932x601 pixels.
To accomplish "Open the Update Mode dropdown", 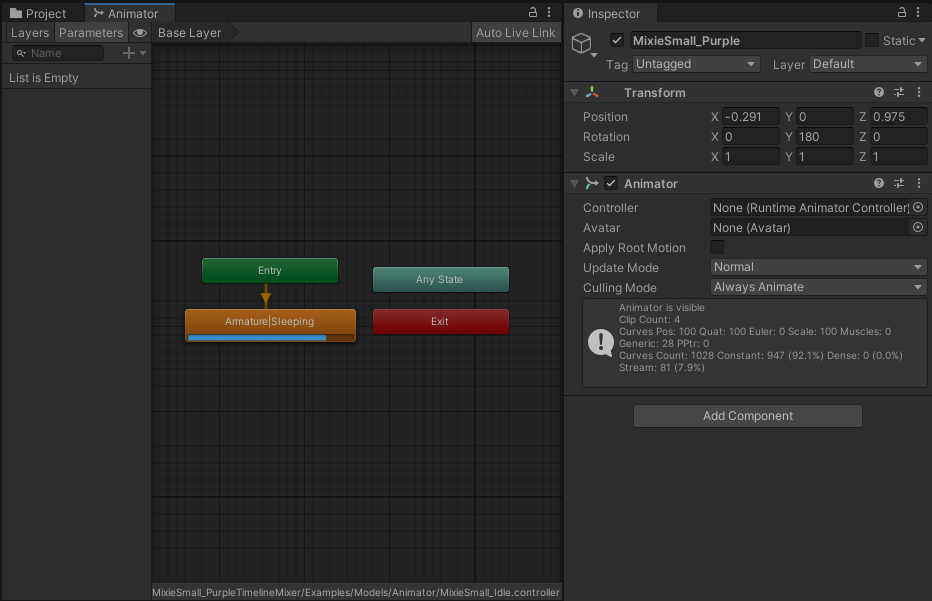I will [818, 267].
